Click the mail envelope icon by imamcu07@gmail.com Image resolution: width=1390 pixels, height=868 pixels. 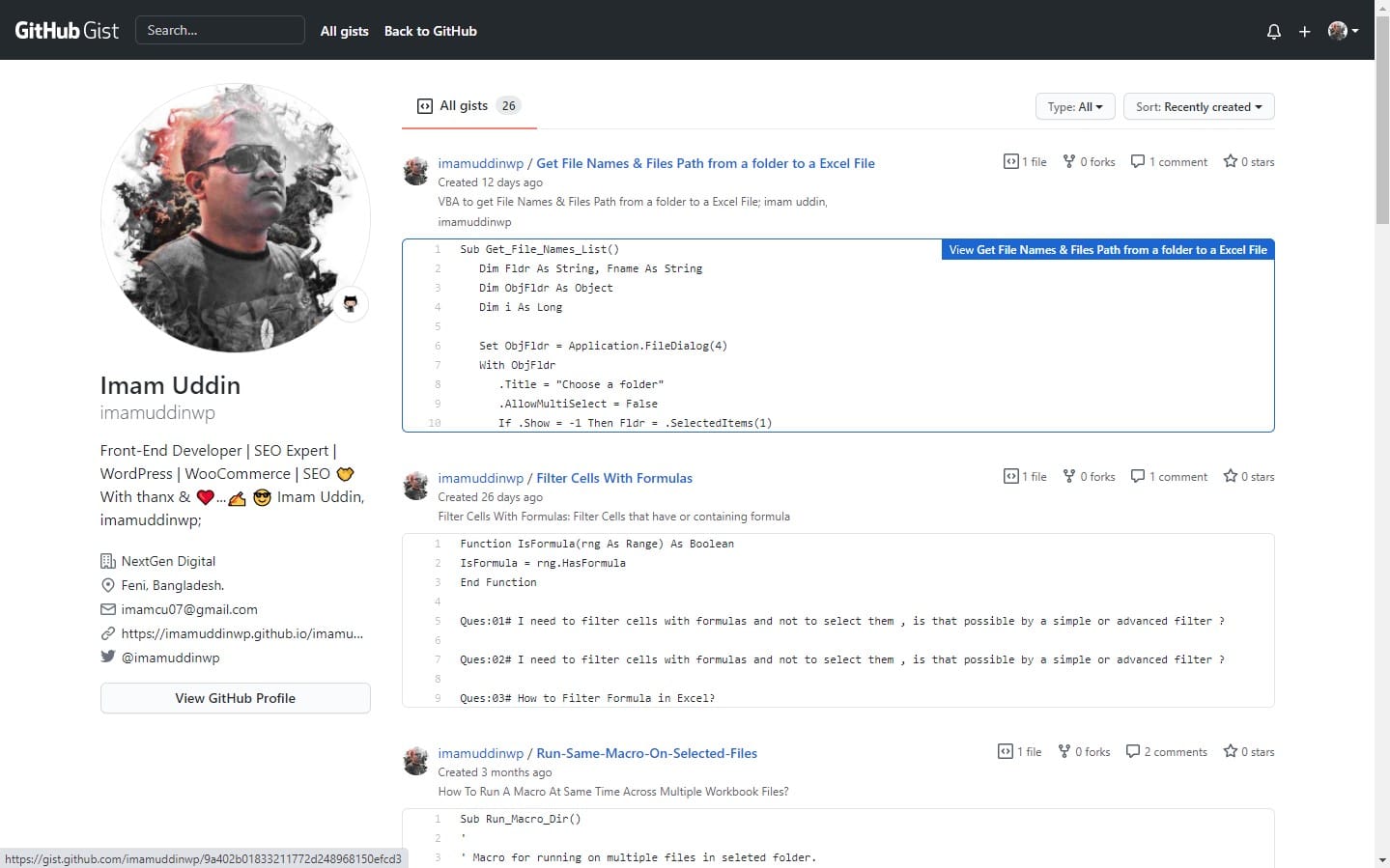tap(107, 609)
